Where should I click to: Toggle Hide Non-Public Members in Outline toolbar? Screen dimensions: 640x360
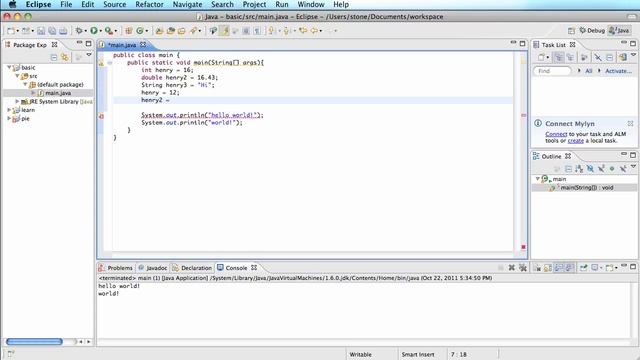coord(612,168)
